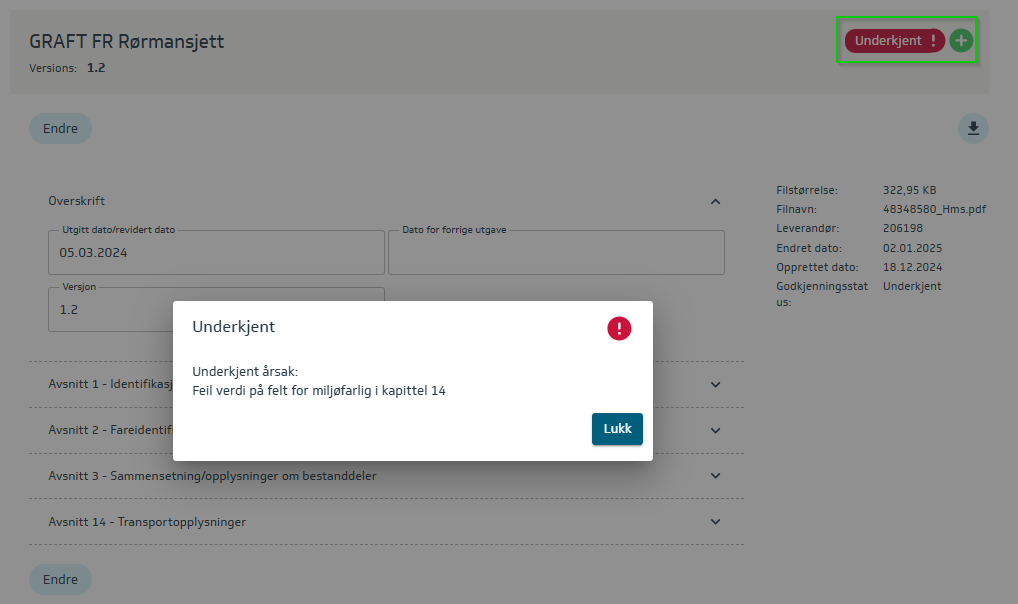The width and height of the screenshot is (1018, 604).
Task: Click the Overskrift section heading text
Action: (x=77, y=201)
